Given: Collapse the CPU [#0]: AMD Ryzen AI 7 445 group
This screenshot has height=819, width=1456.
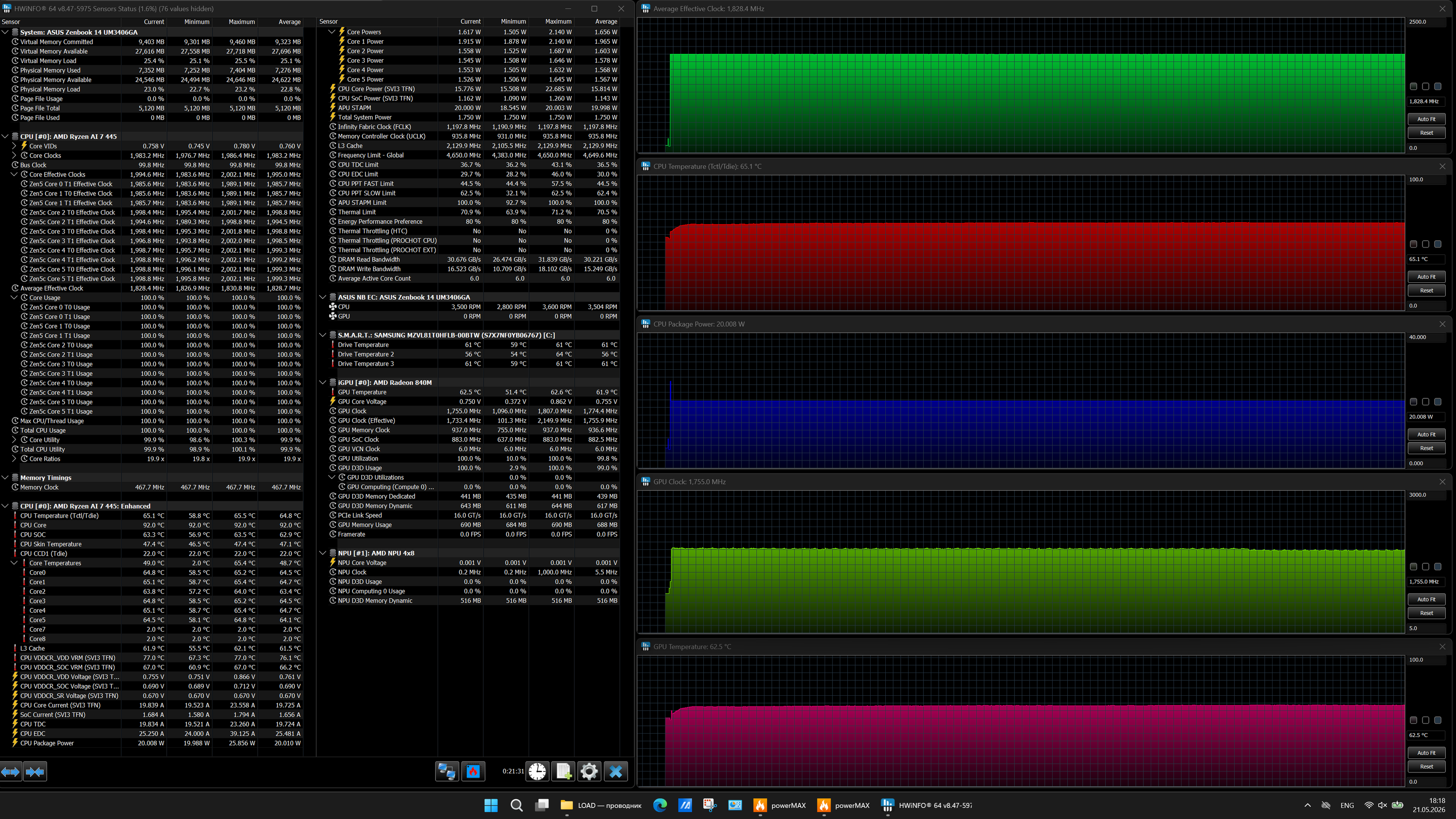Looking at the screenshot, I should coord(5,136).
